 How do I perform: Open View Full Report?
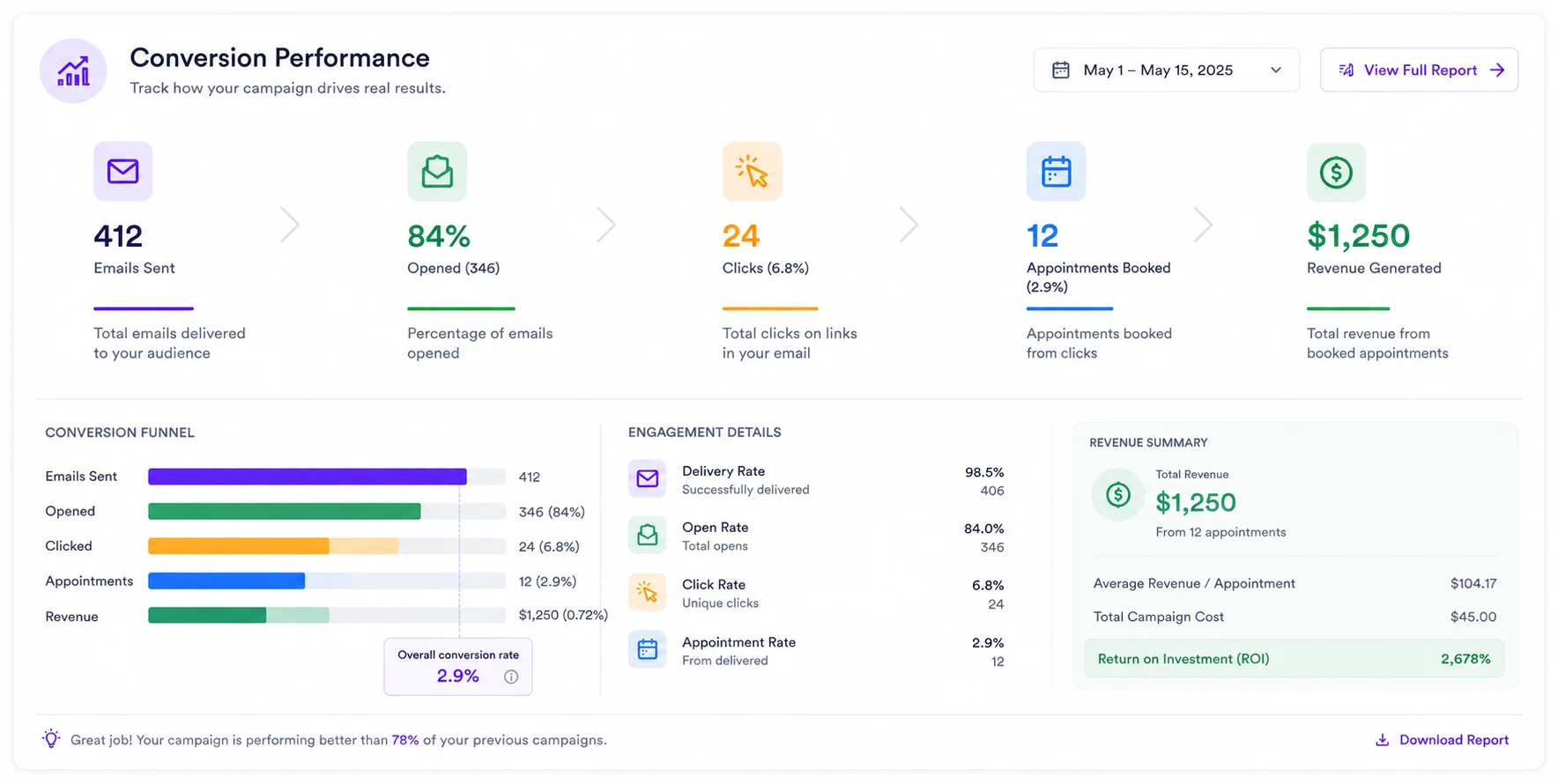[x=1419, y=70]
